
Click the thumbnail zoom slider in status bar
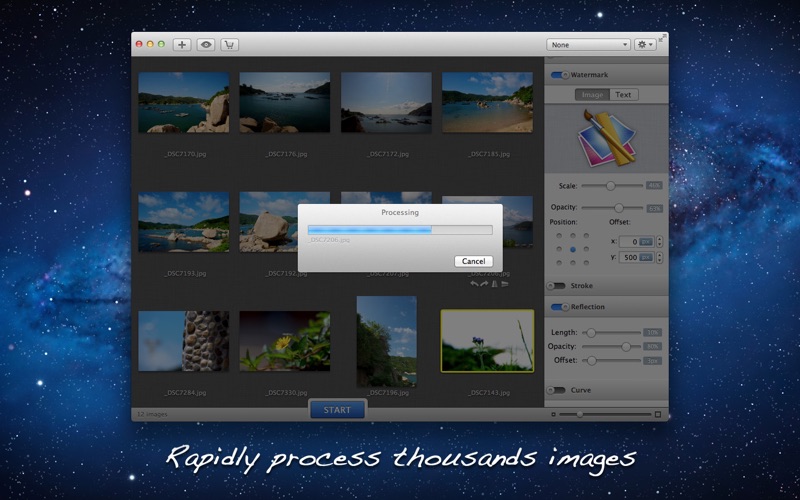point(605,414)
